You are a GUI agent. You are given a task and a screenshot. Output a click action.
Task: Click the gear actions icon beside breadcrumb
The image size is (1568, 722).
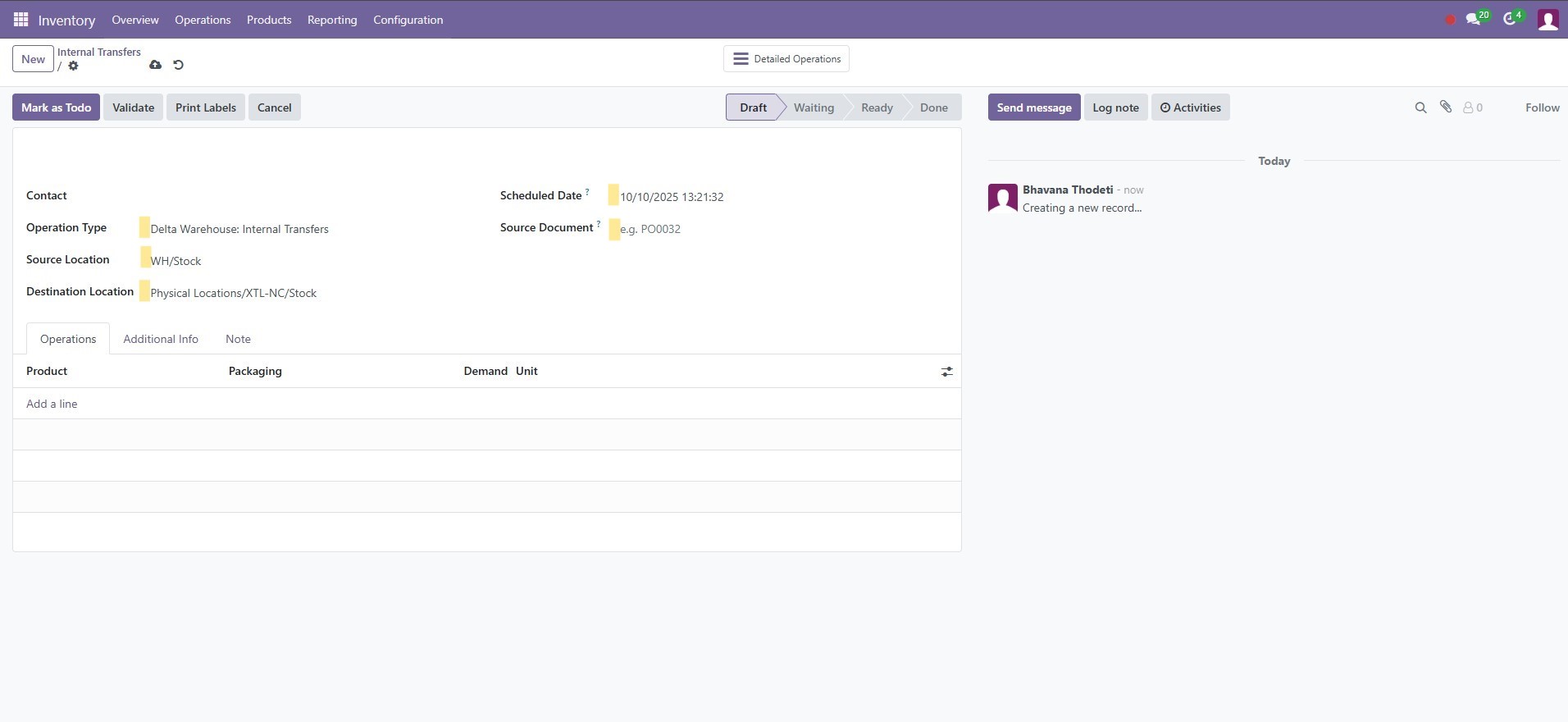tap(74, 66)
